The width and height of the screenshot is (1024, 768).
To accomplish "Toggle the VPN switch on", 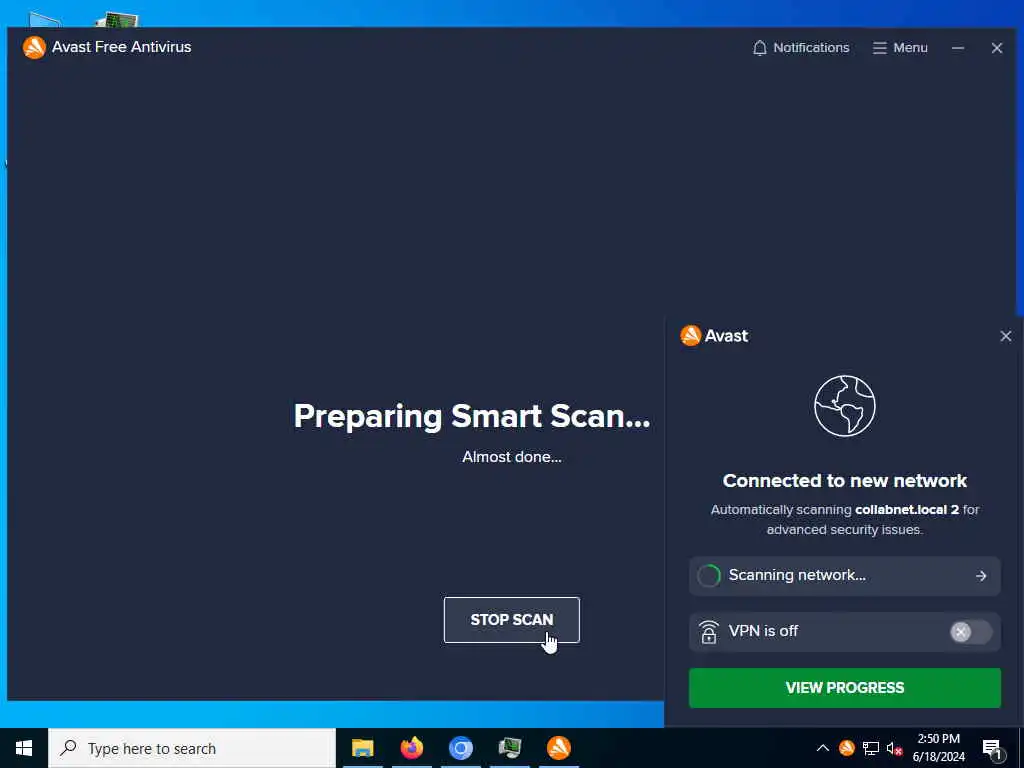I will click(x=970, y=632).
